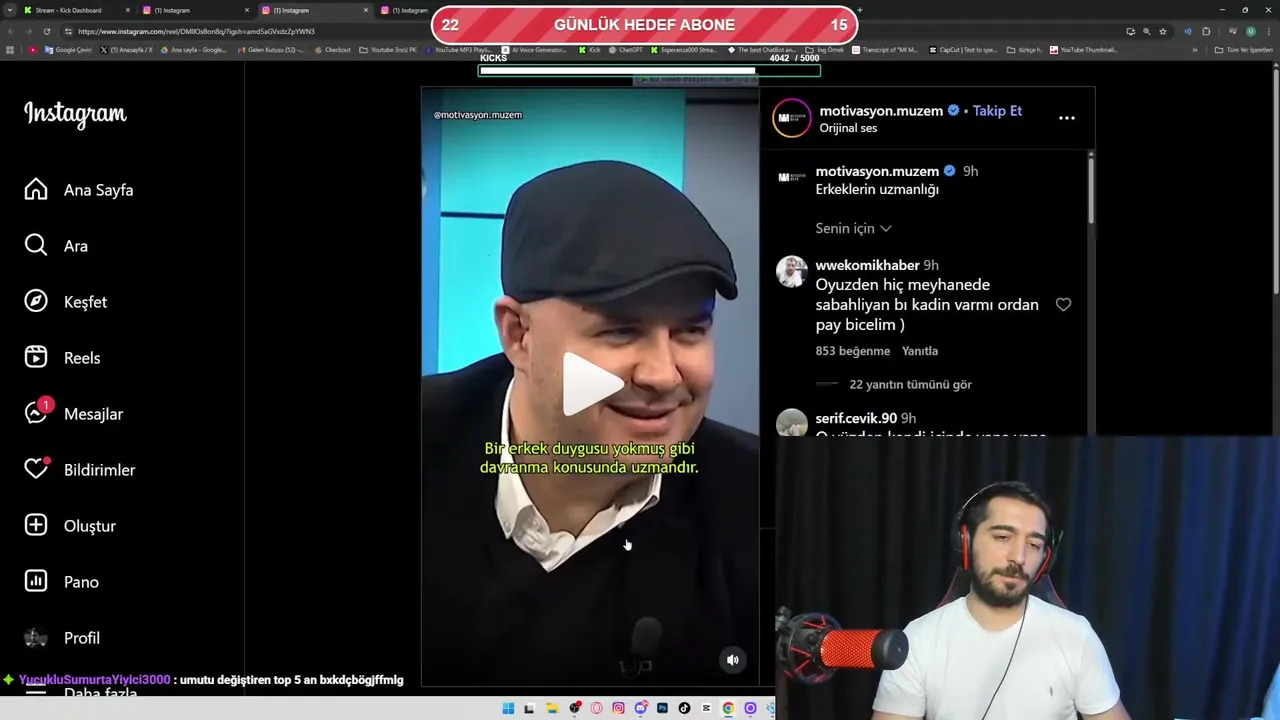Go back to previous page
Screen dimensions: 1280x720
(x=11, y=32)
